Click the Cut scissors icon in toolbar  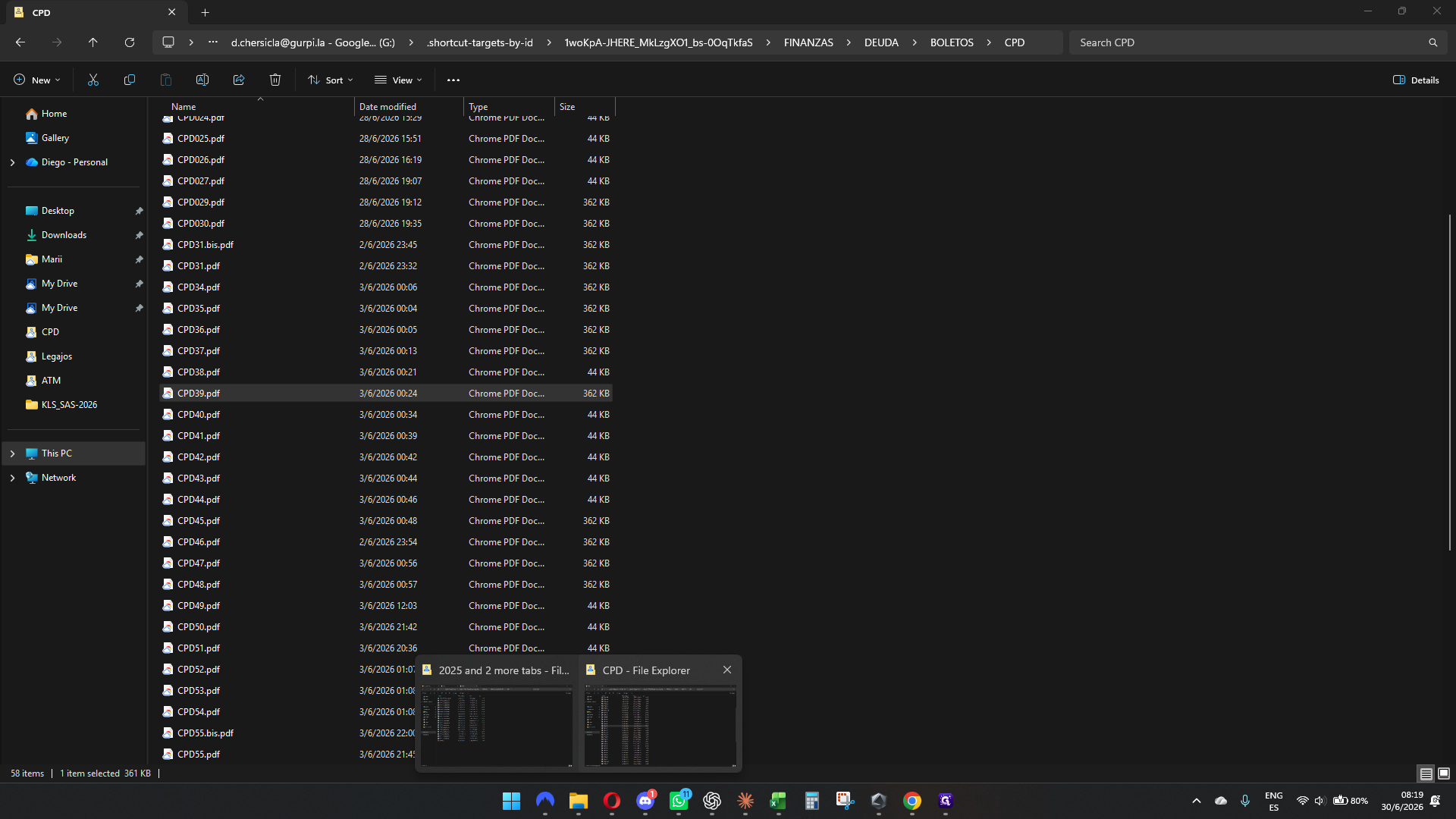[x=93, y=80]
